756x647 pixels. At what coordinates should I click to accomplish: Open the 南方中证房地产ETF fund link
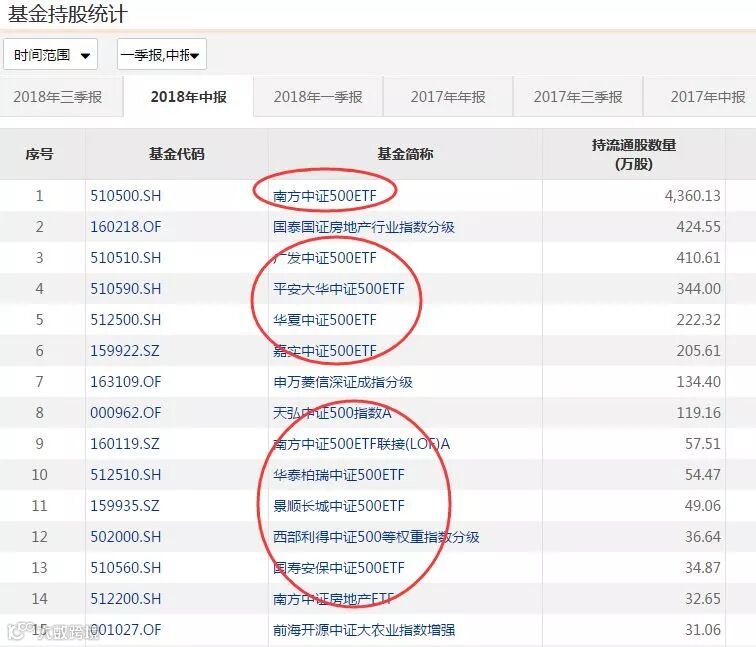pyautogui.click(x=333, y=598)
